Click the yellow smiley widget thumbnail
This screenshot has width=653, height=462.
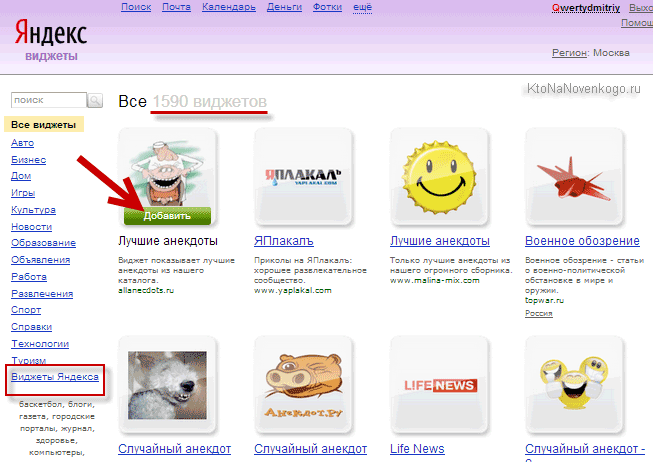439,177
